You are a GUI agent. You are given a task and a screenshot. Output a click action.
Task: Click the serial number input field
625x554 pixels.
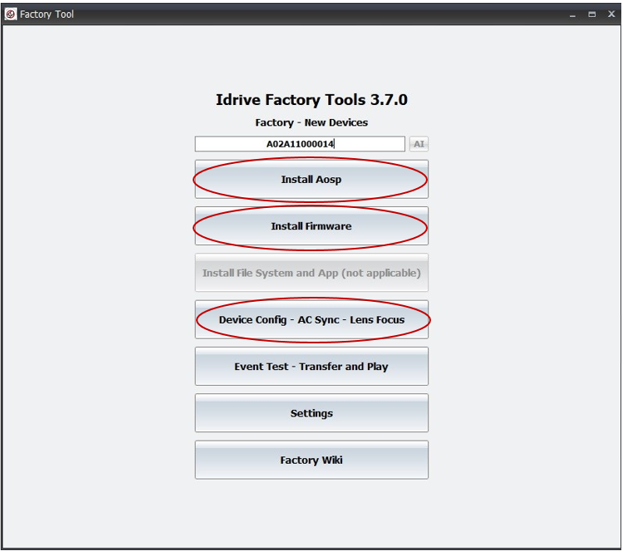pyautogui.click(x=300, y=144)
